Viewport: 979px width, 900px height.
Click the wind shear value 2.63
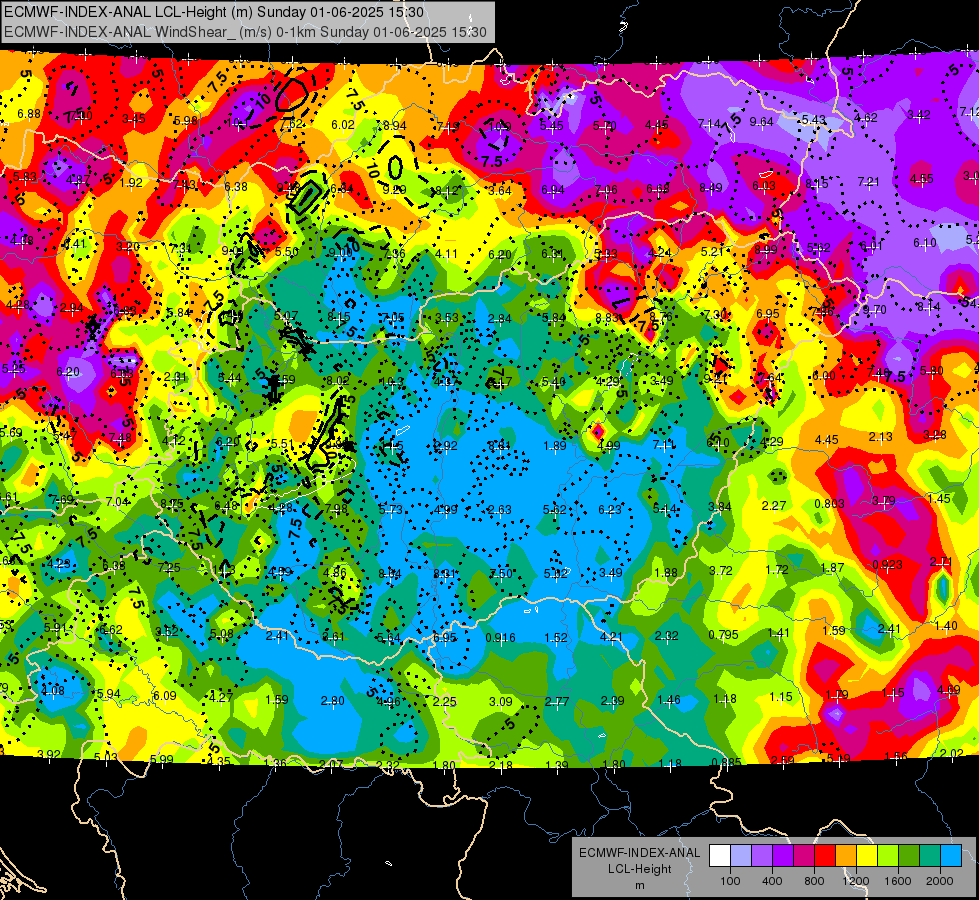pos(499,510)
